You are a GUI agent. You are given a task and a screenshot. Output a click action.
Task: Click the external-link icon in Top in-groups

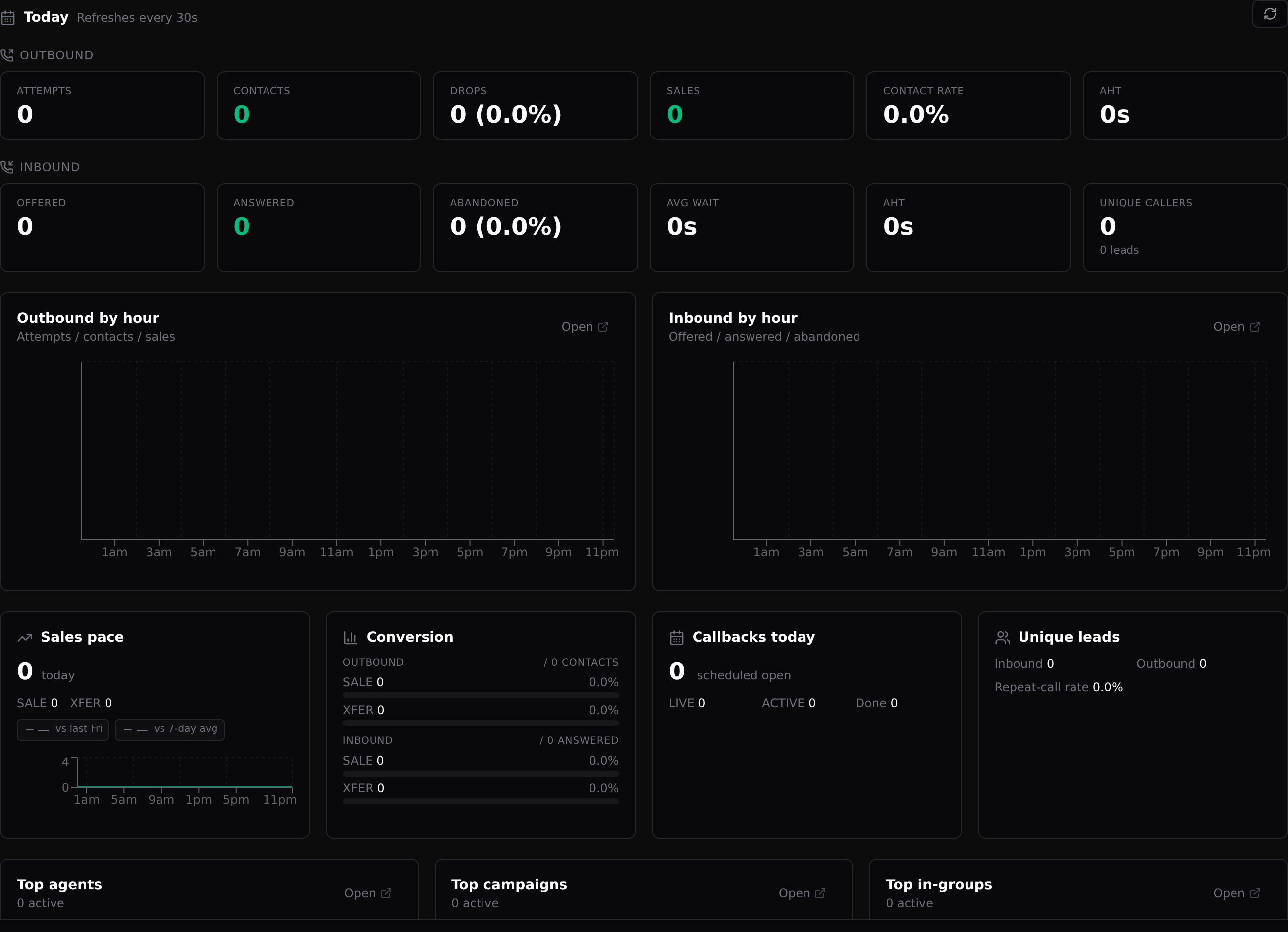pyautogui.click(x=1255, y=893)
